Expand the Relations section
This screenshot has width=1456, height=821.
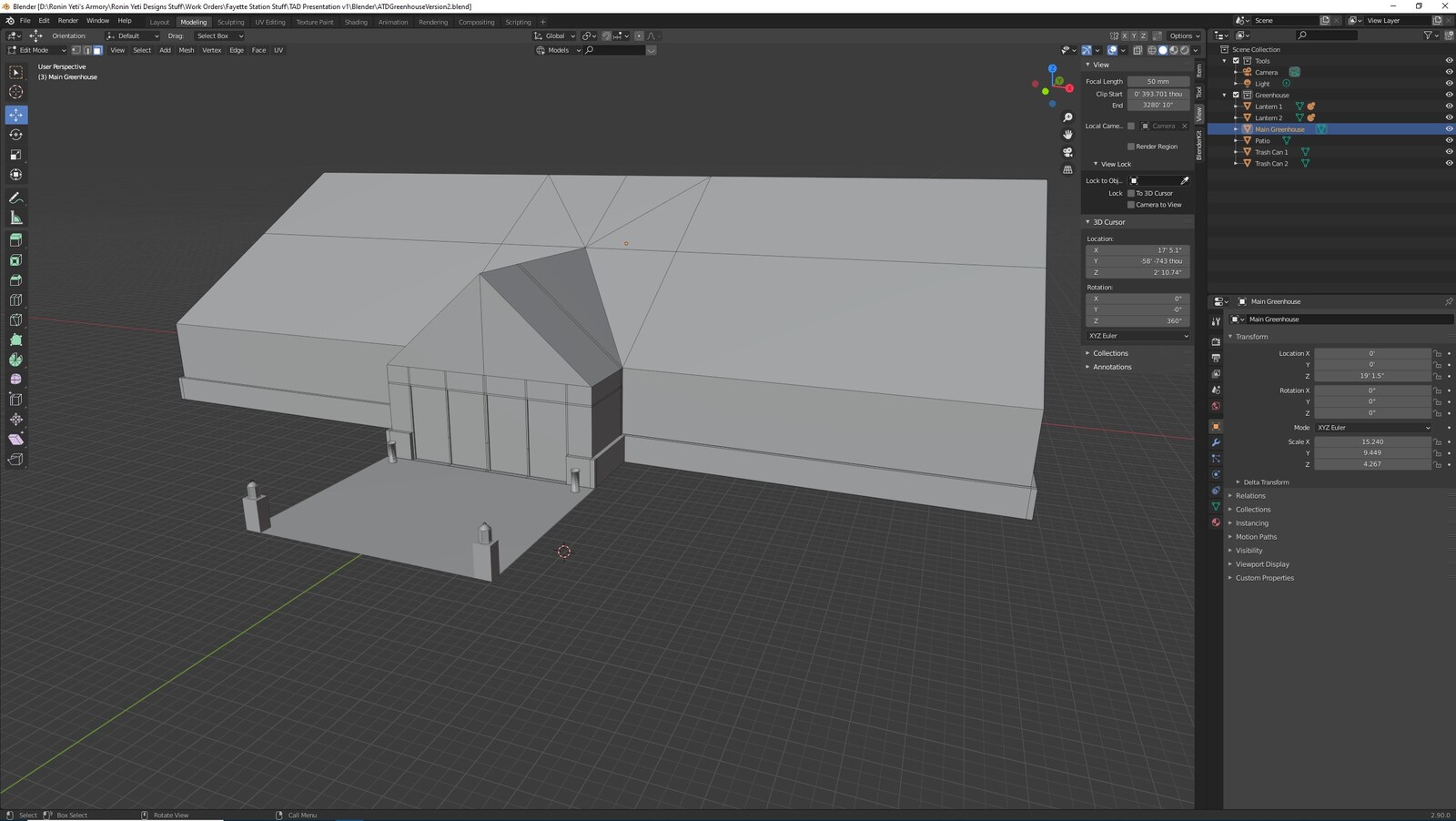[1250, 496]
